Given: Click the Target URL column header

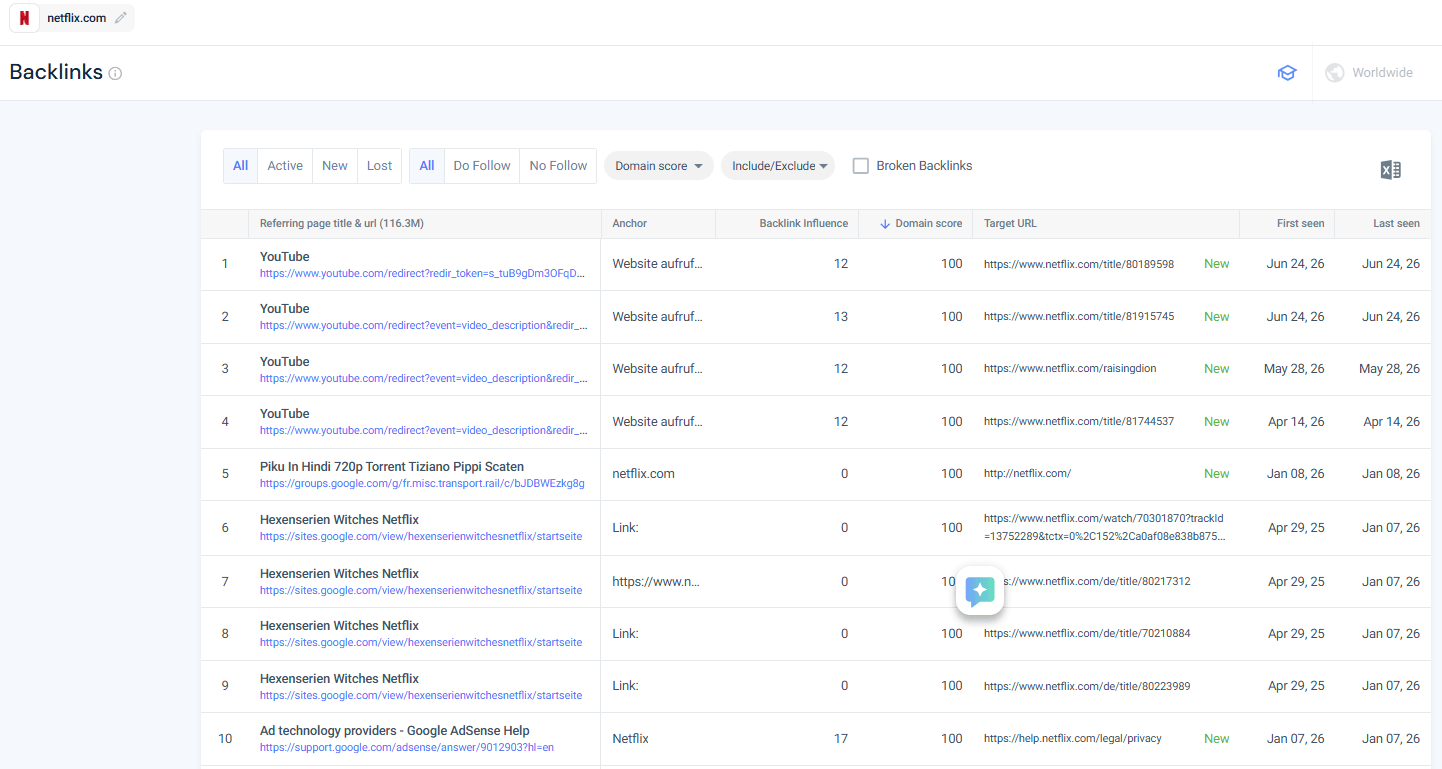Looking at the screenshot, I should click(x=1010, y=224).
